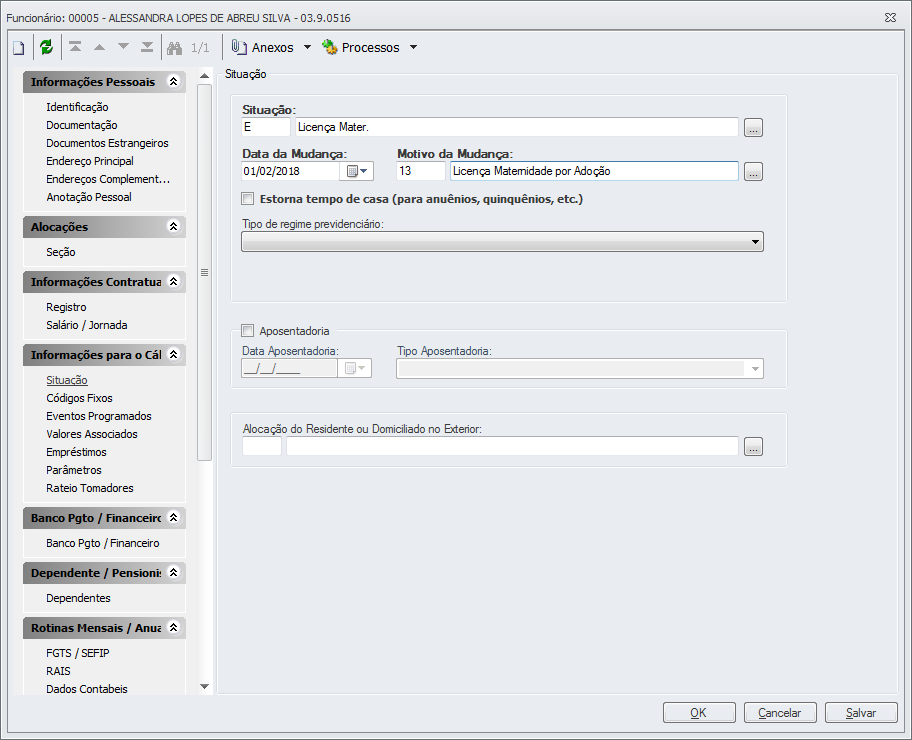912x740 pixels.
Task: Open Endereços Complementares page
Action: coord(108,179)
